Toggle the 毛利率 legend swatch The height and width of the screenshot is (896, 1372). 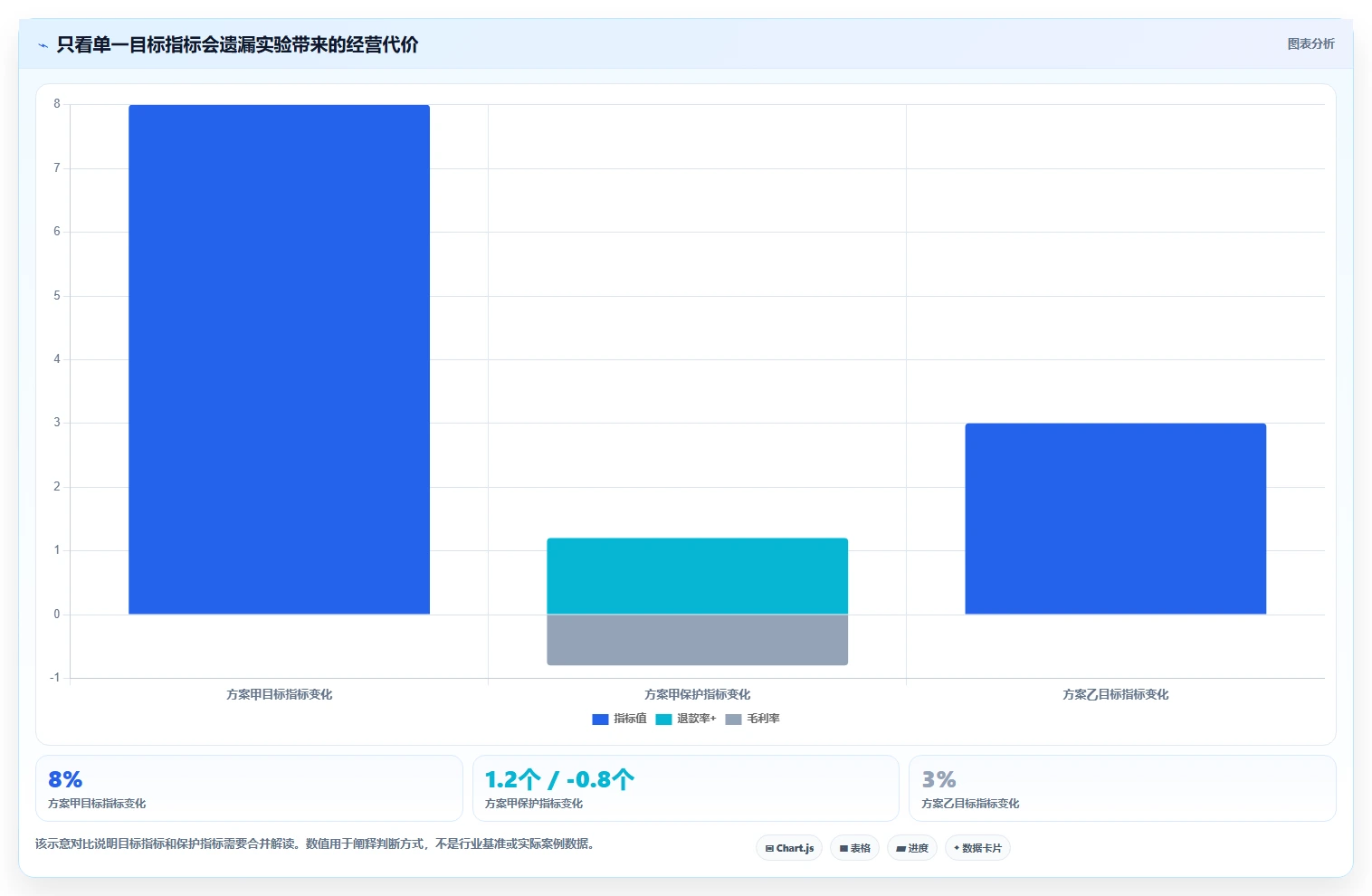733,720
